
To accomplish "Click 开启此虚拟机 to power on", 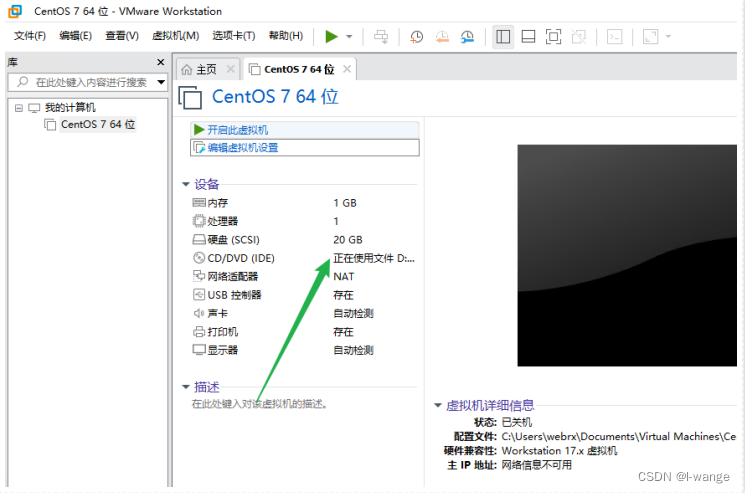I will coord(305,130).
